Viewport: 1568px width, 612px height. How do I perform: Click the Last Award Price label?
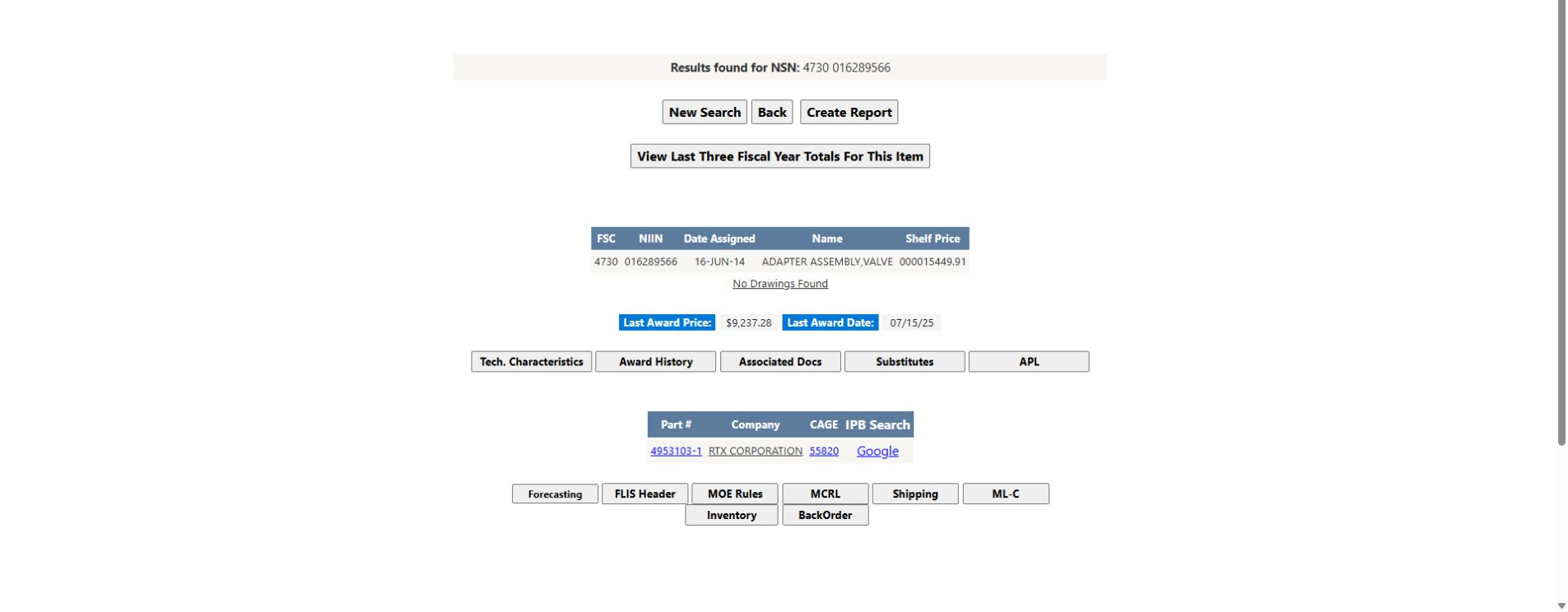coord(668,323)
